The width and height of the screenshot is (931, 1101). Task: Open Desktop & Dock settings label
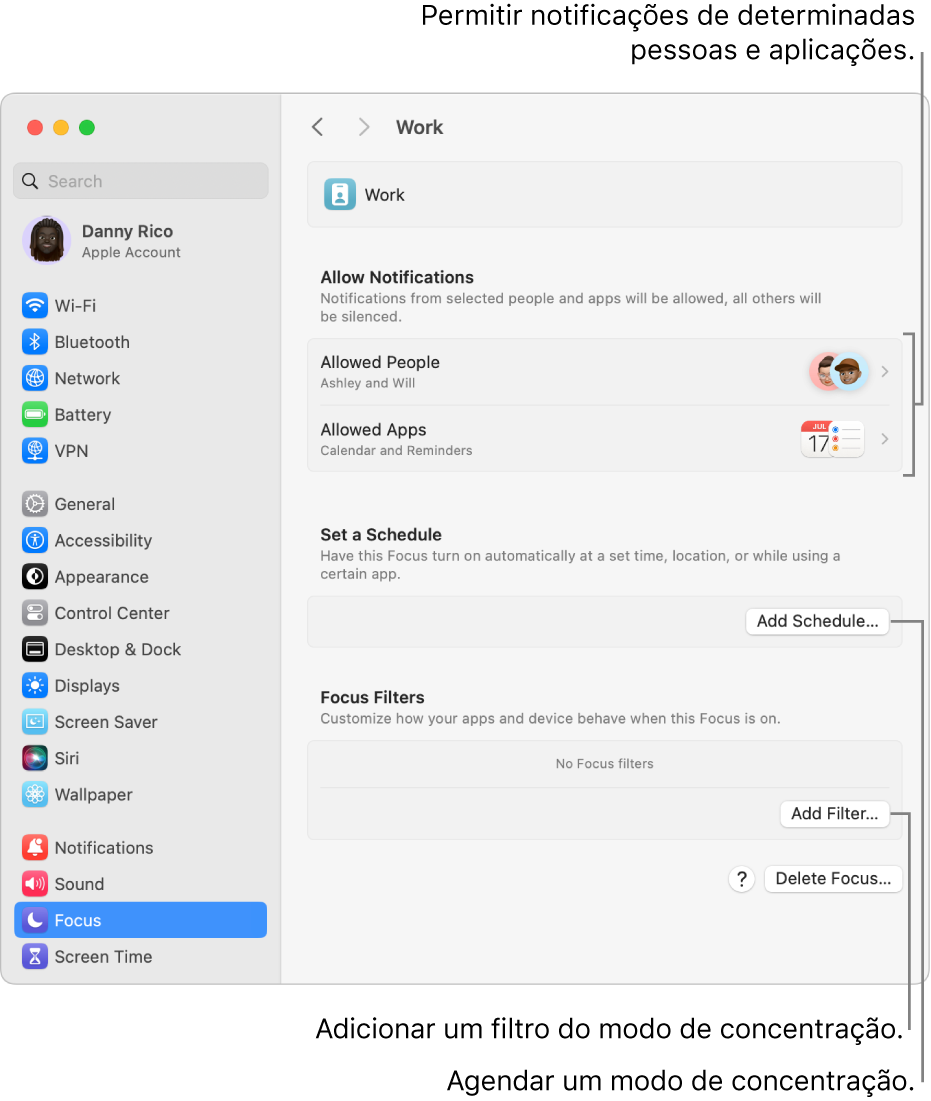pyautogui.click(x=117, y=650)
